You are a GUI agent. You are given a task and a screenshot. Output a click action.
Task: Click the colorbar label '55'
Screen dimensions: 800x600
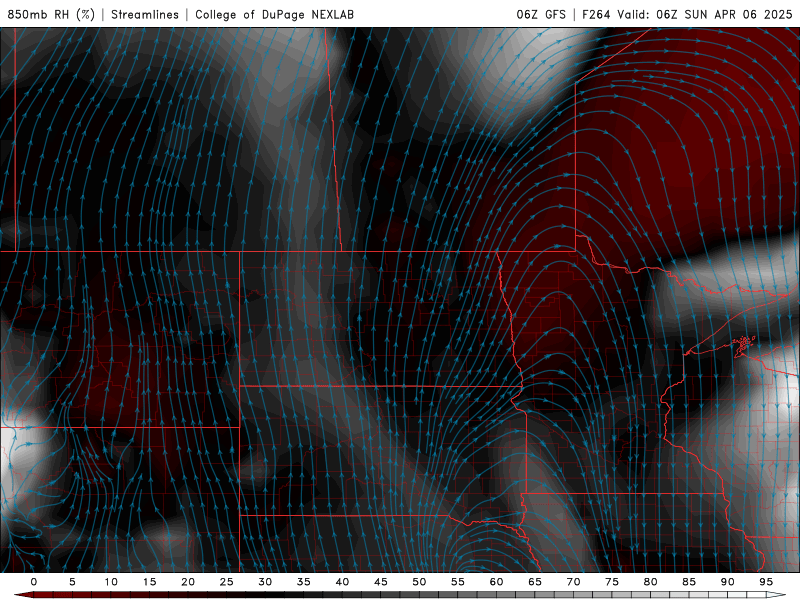pyautogui.click(x=458, y=582)
